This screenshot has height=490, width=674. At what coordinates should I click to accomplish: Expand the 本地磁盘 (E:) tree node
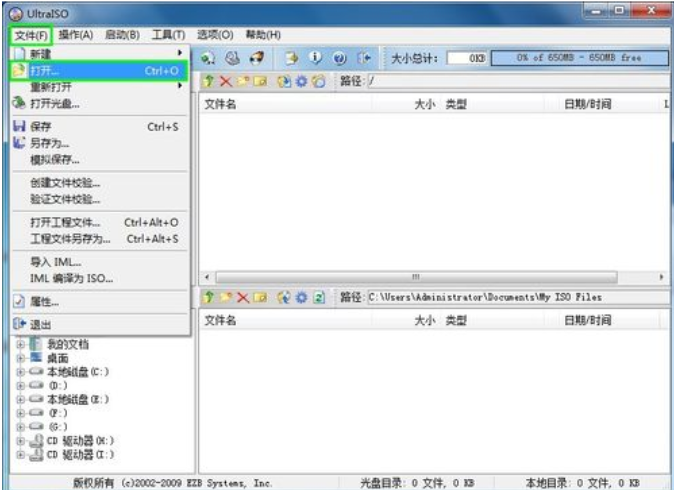20,399
